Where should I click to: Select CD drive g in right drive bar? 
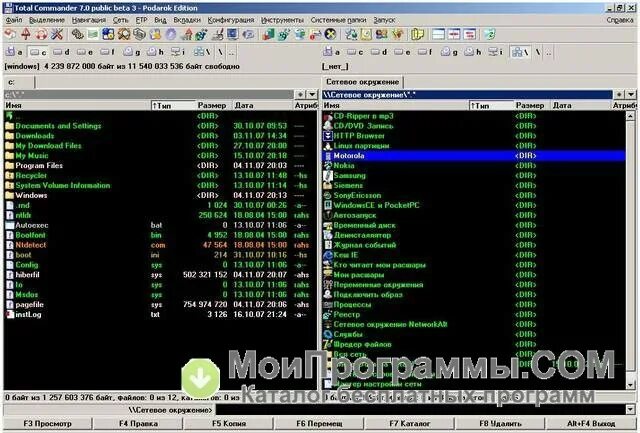[449, 52]
